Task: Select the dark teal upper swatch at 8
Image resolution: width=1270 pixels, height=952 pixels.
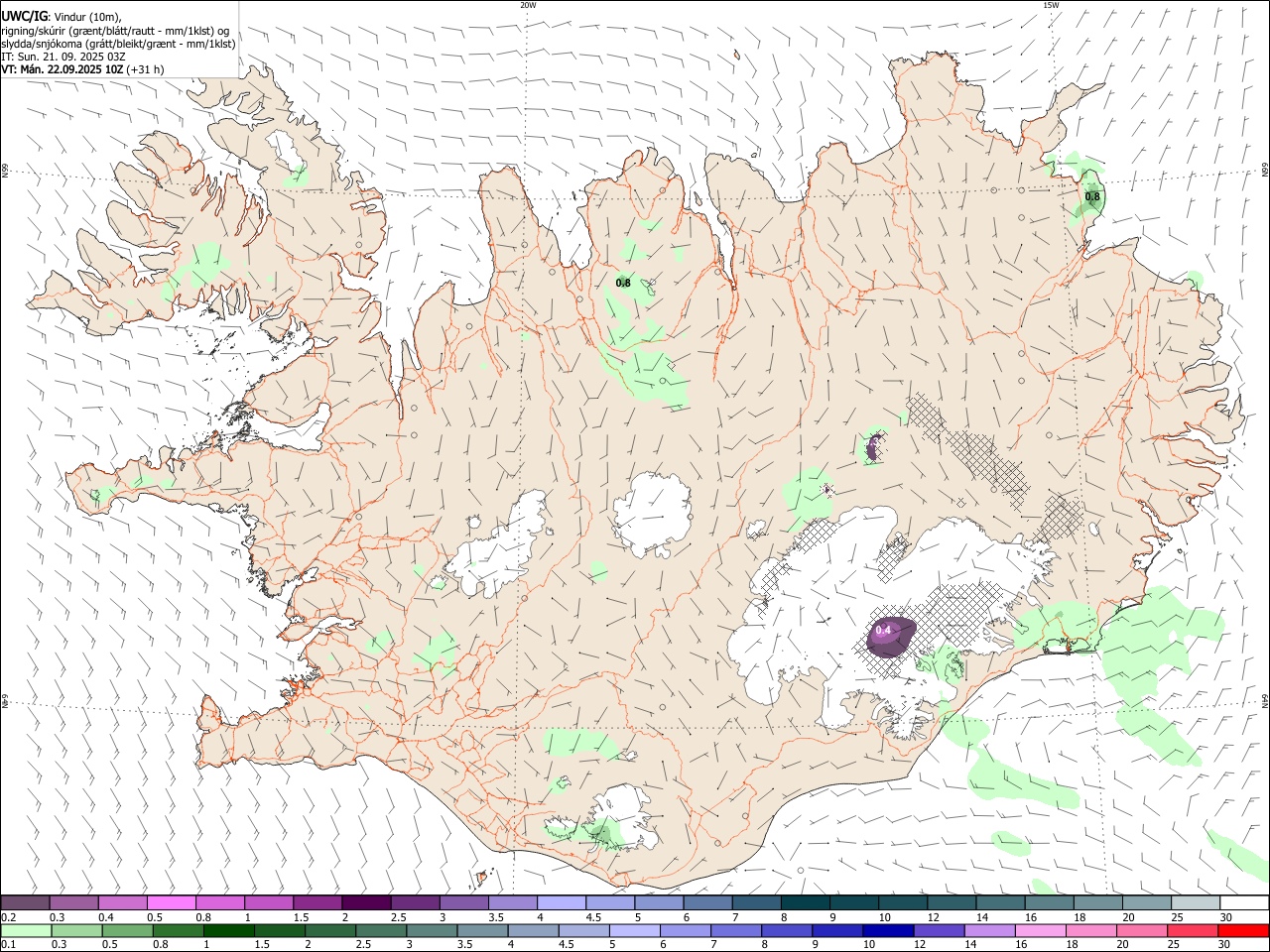Action: (x=806, y=902)
